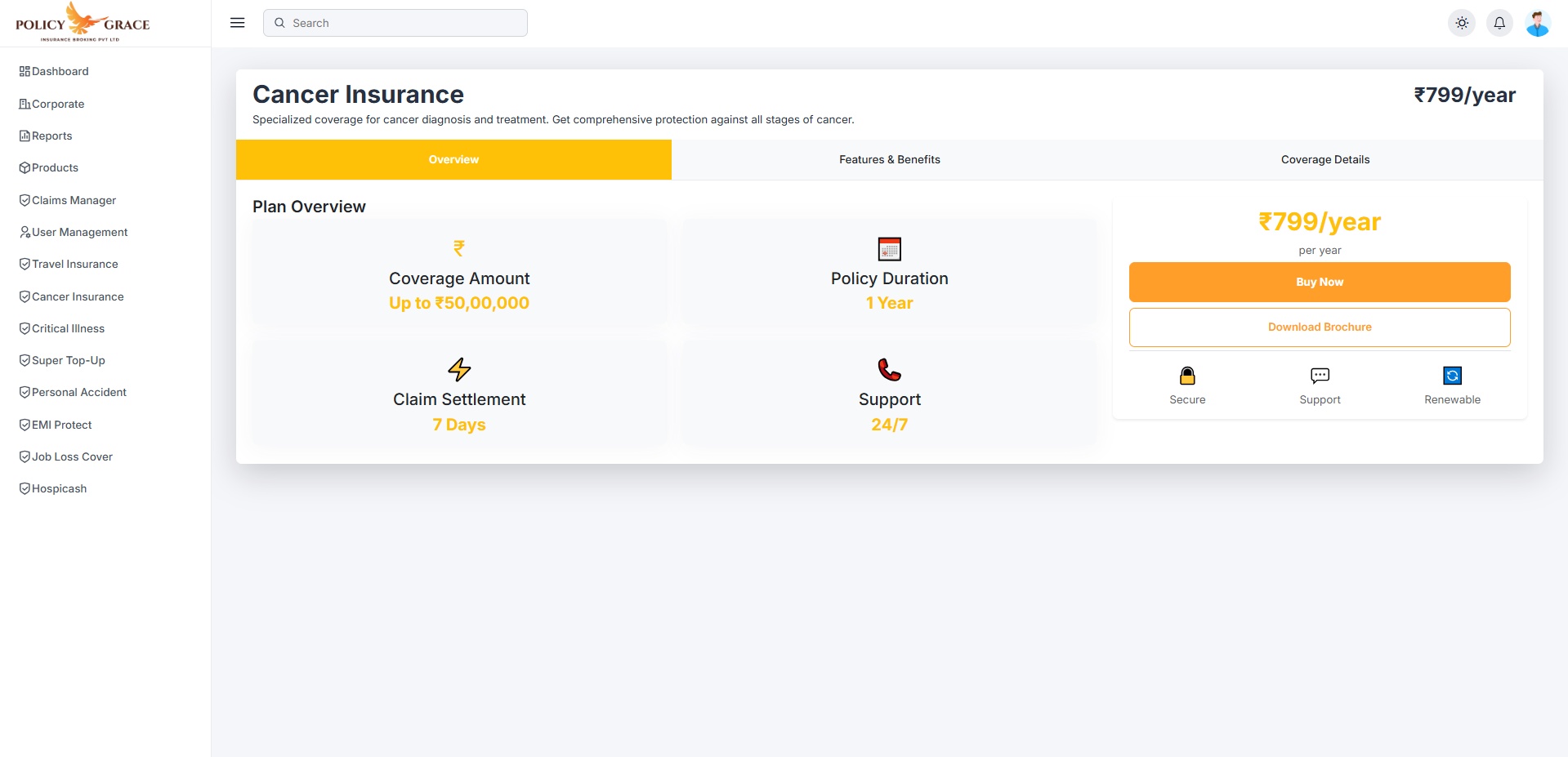This screenshot has width=1568, height=757.
Task: Click the Support chat bubble icon
Action: point(1320,376)
